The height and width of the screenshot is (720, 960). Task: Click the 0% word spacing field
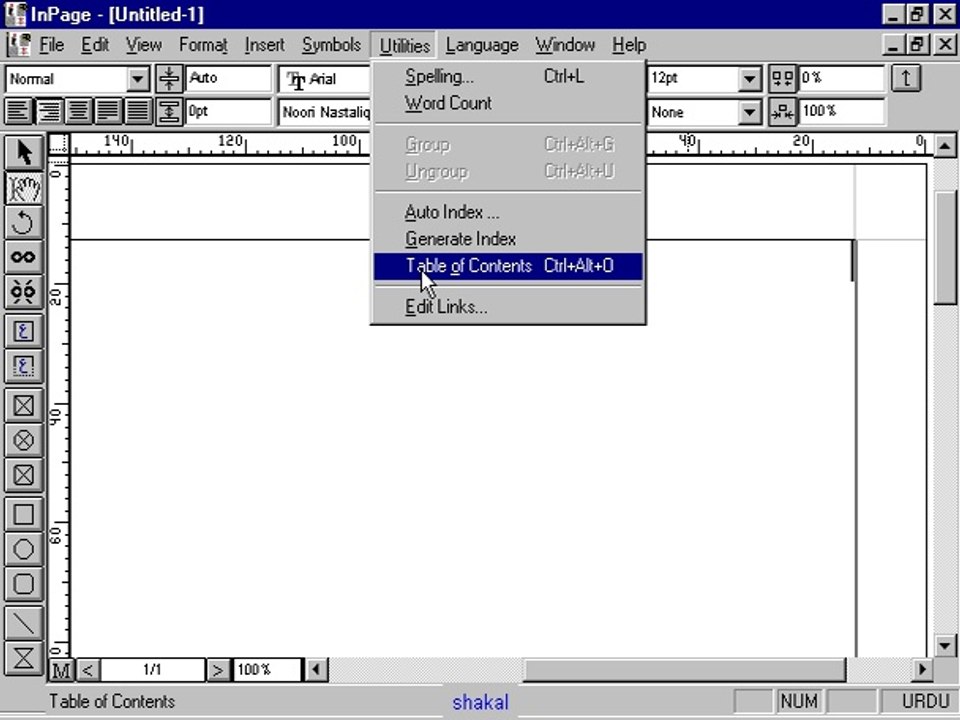pos(841,78)
